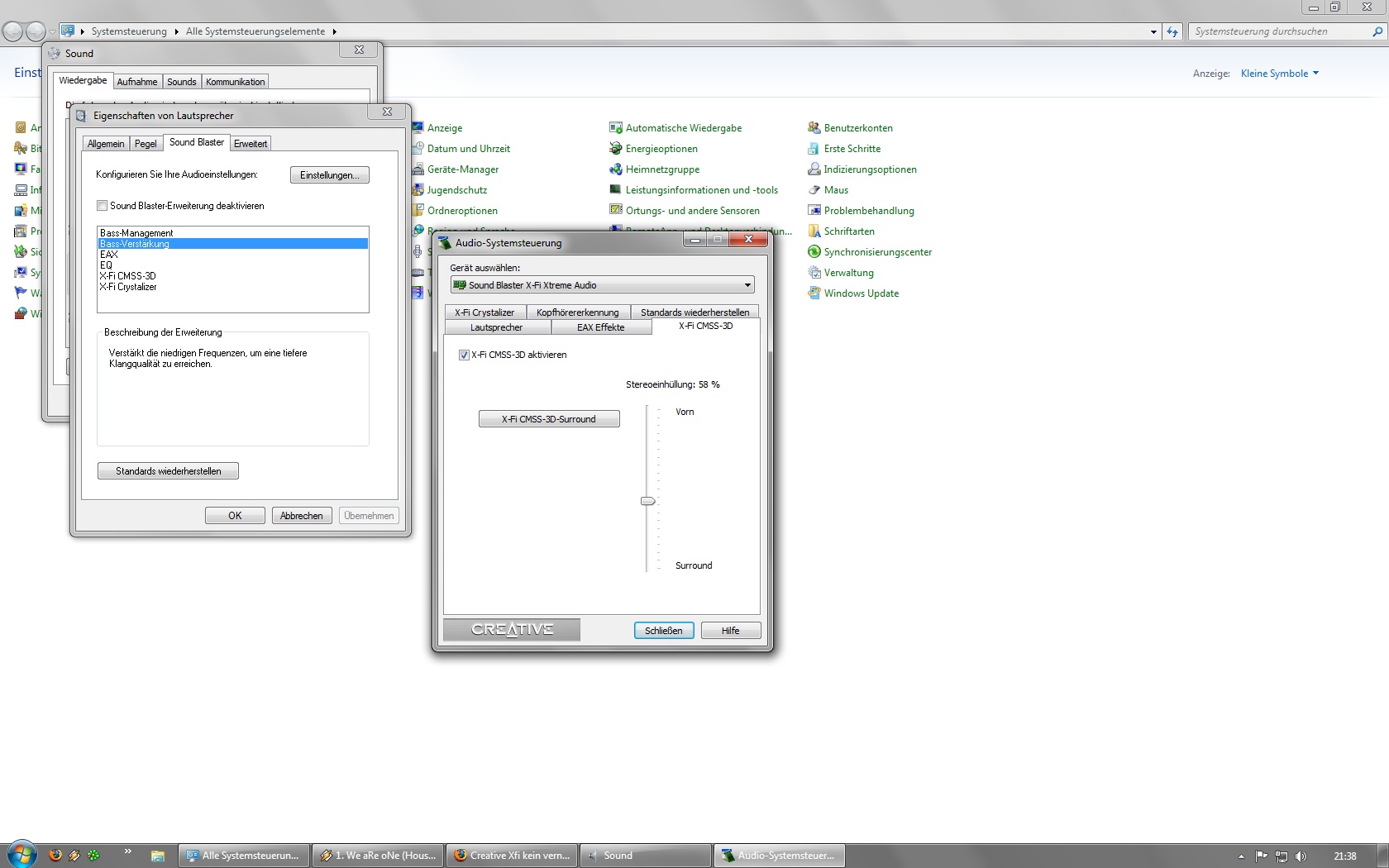Image resolution: width=1389 pixels, height=868 pixels.
Task: Open Pegel tab
Action: tap(146, 144)
